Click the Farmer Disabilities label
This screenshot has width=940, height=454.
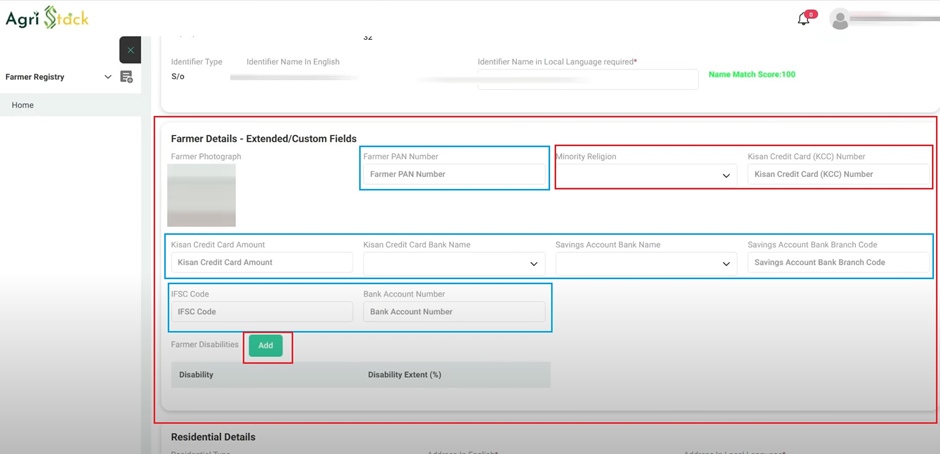(204, 345)
